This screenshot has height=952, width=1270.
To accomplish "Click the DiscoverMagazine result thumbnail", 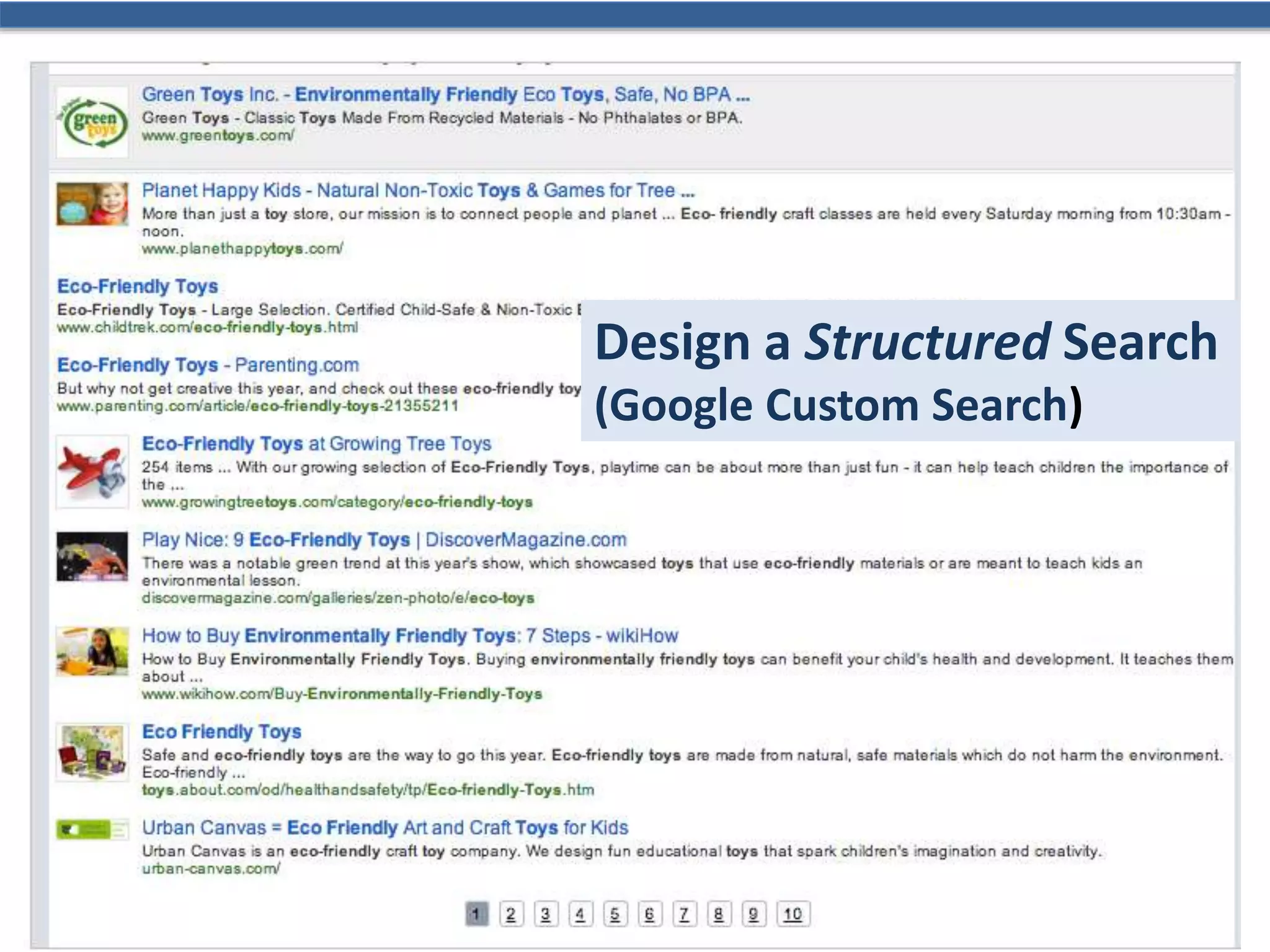I will [92, 557].
